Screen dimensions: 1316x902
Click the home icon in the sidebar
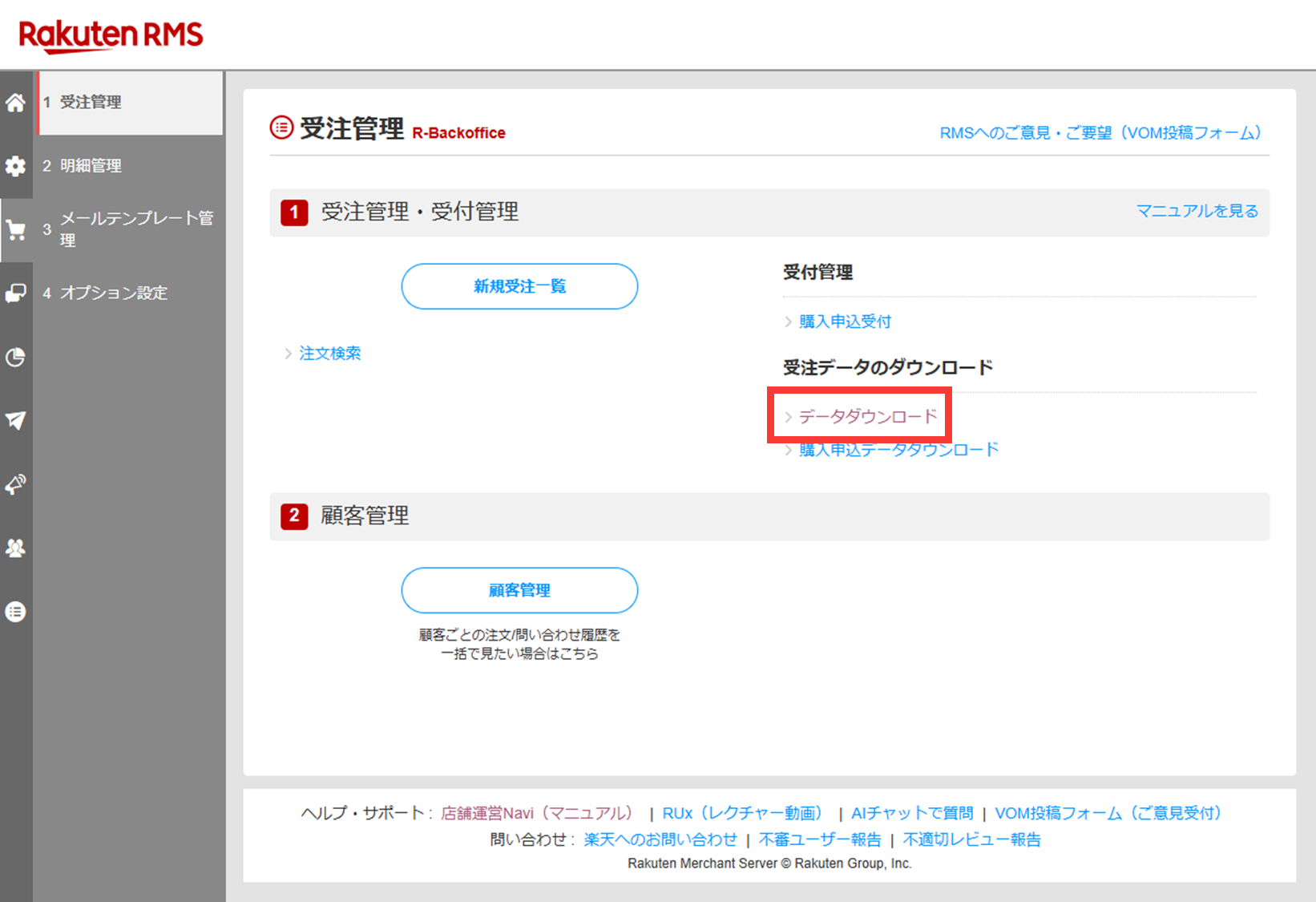coord(15,103)
